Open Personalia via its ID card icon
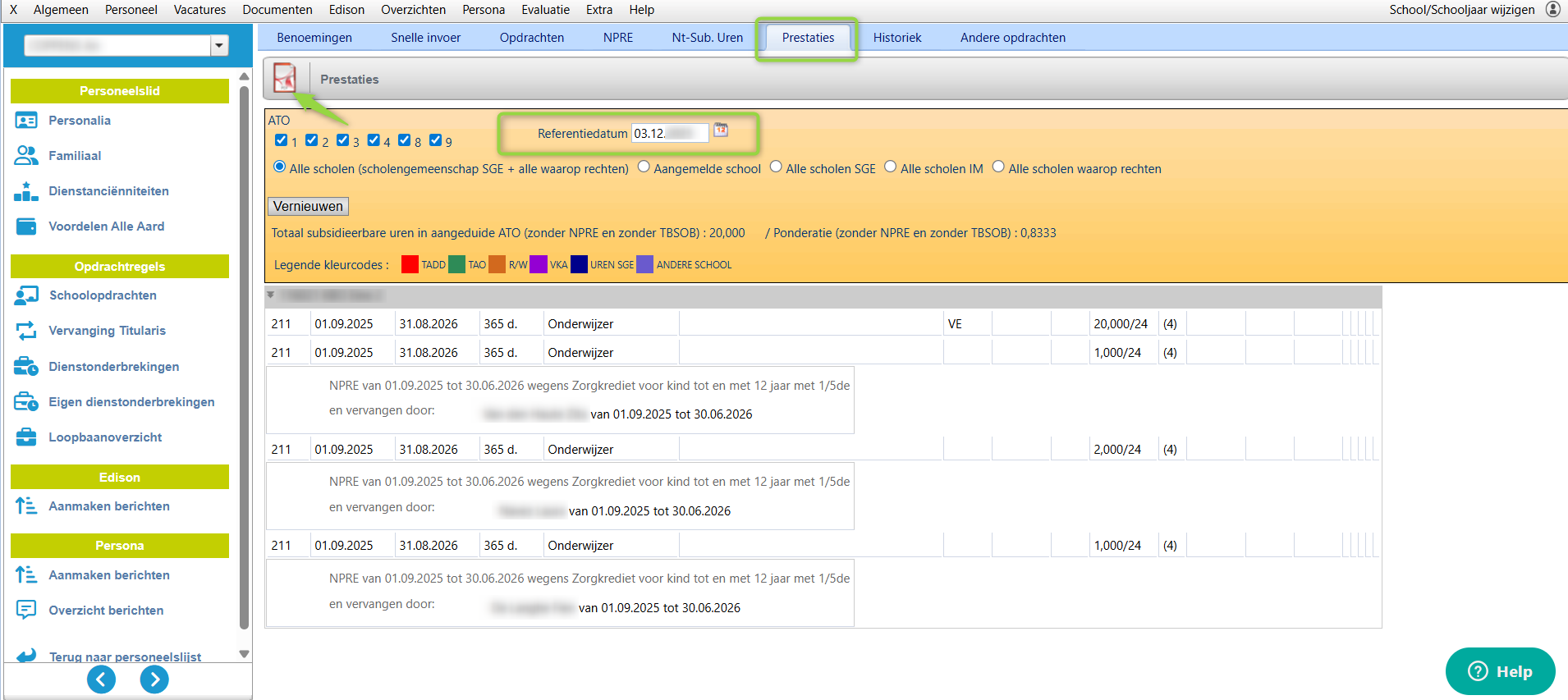This screenshot has width=1568, height=700. (x=26, y=121)
